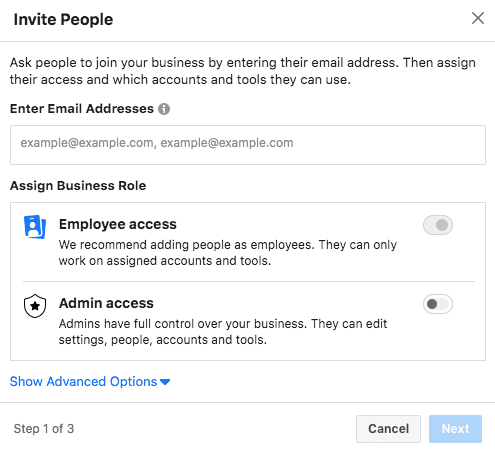Select the Admin access heading

tap(106, 303)
